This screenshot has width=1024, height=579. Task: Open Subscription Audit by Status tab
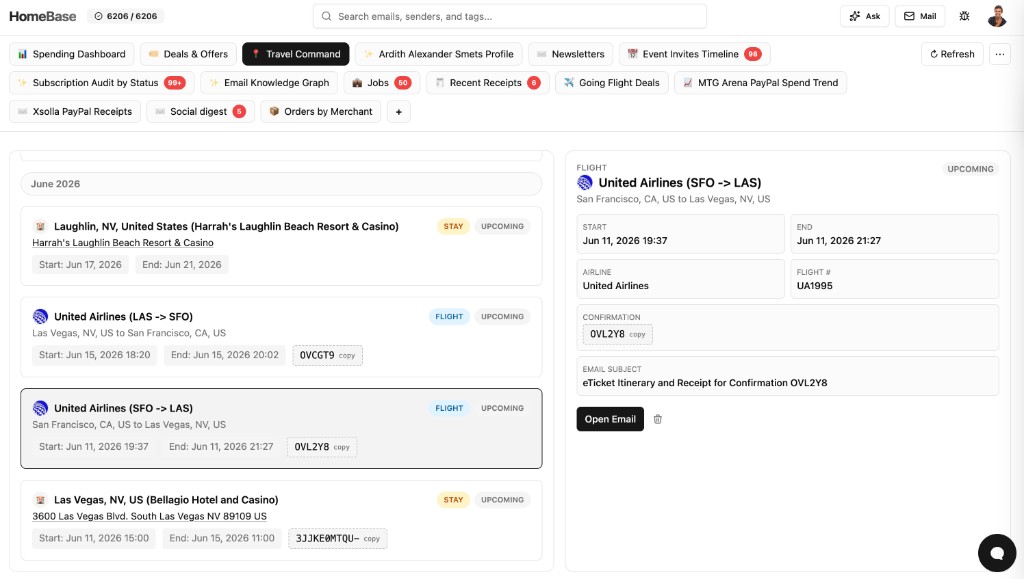[102, 83]
